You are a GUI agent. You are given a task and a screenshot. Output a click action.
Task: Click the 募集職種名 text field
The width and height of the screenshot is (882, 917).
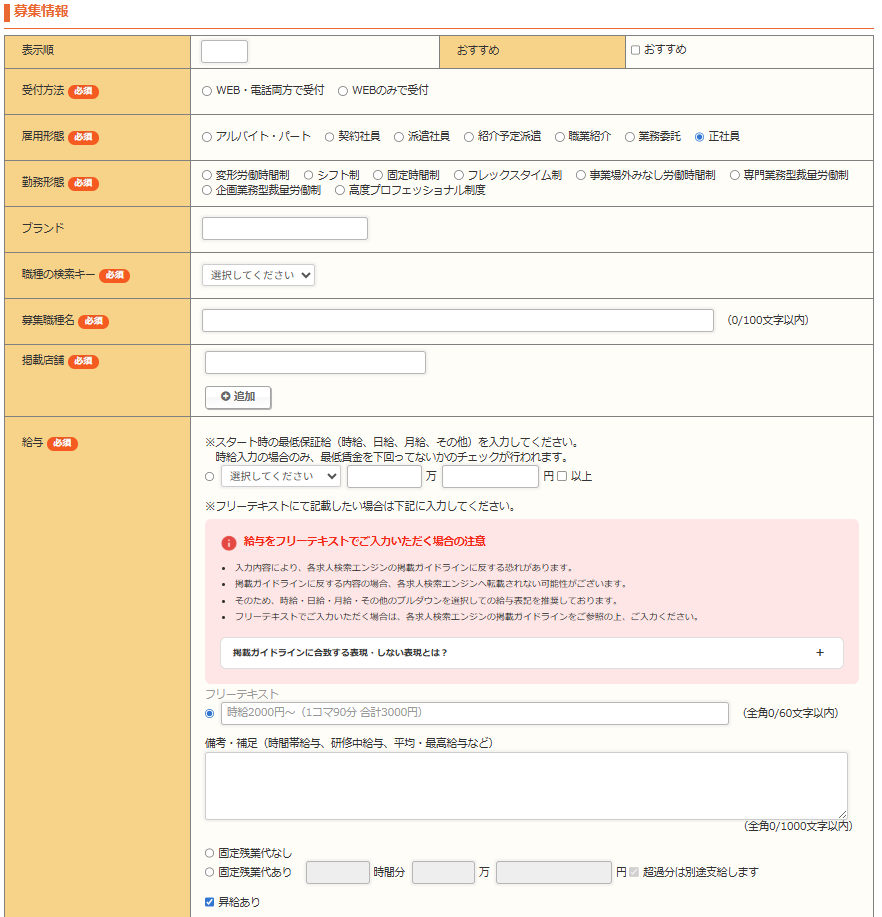457,320
